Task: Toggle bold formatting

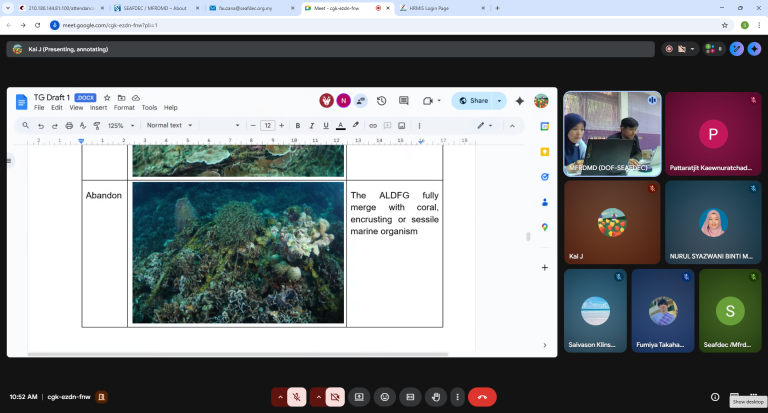Action: point(298,126)
